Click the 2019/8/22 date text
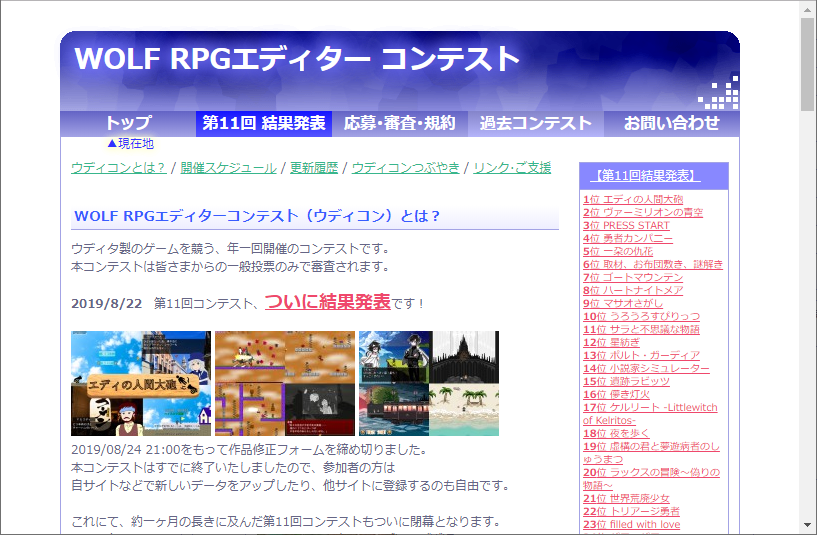 [x=106, y=304]
